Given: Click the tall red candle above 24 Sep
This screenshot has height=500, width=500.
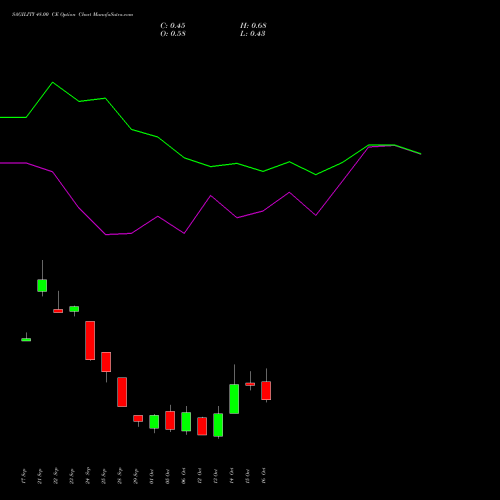Looking at the screenshot, I should 90,340.
